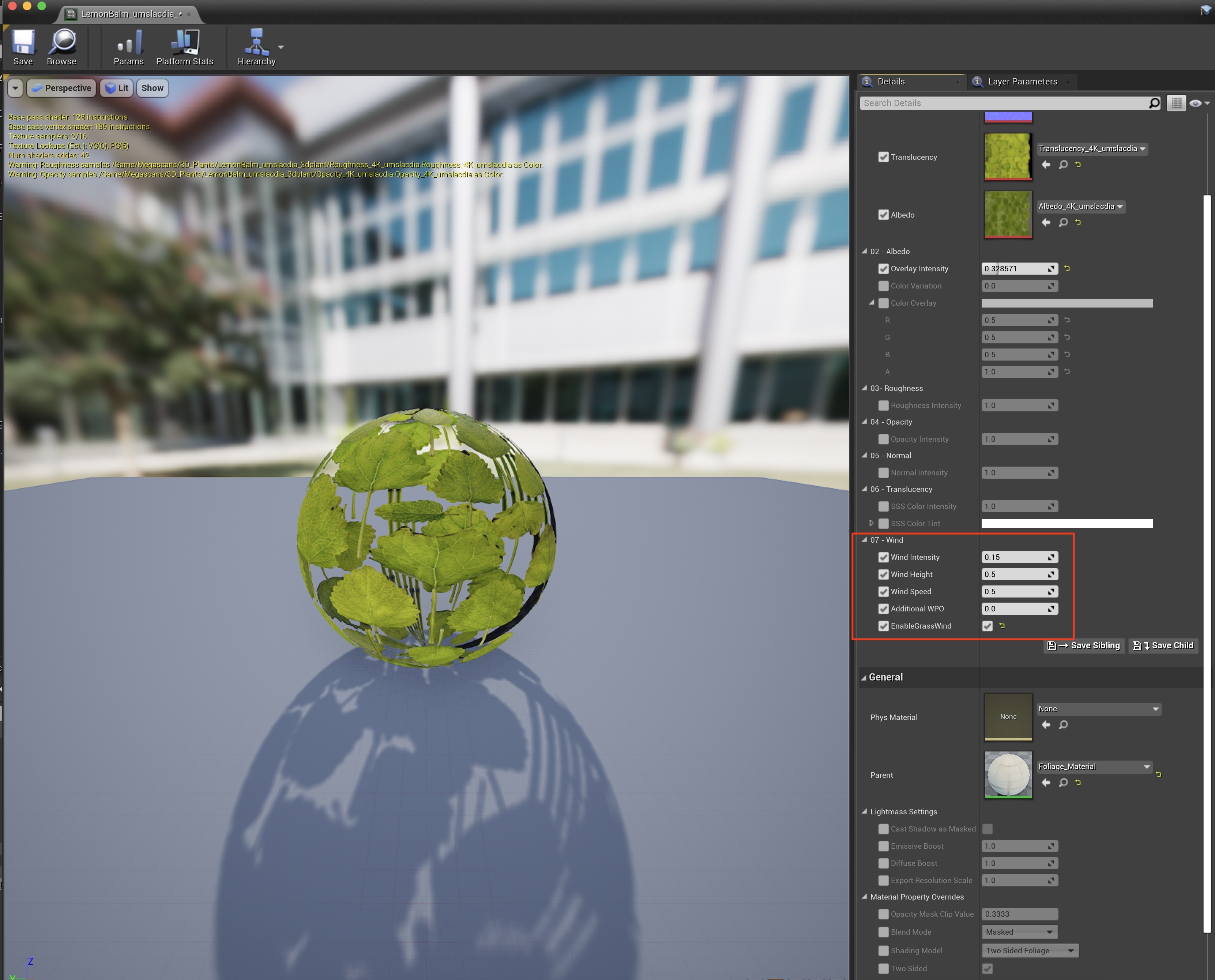Toggle the EnableGrassWind value checkbox
Viewport: 1215px width, 980px height.
(x=988, y=626)
